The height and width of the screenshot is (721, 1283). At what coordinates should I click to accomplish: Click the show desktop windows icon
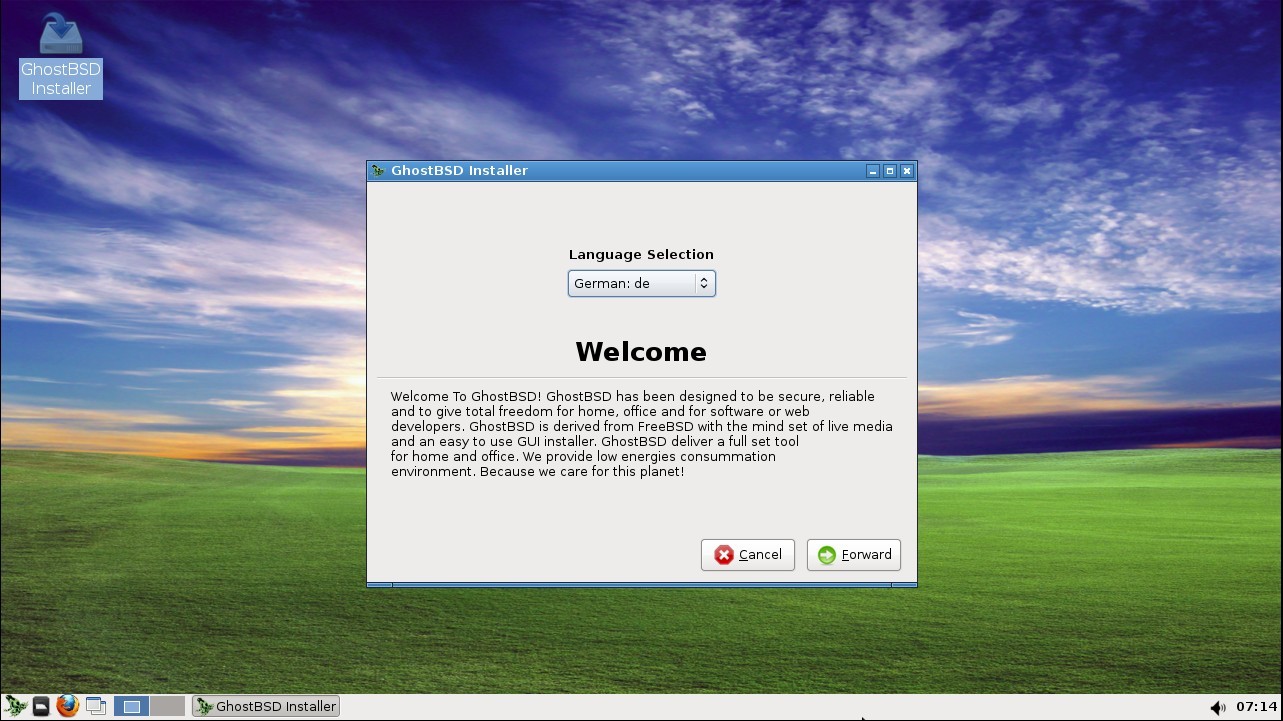coord(96,706)
